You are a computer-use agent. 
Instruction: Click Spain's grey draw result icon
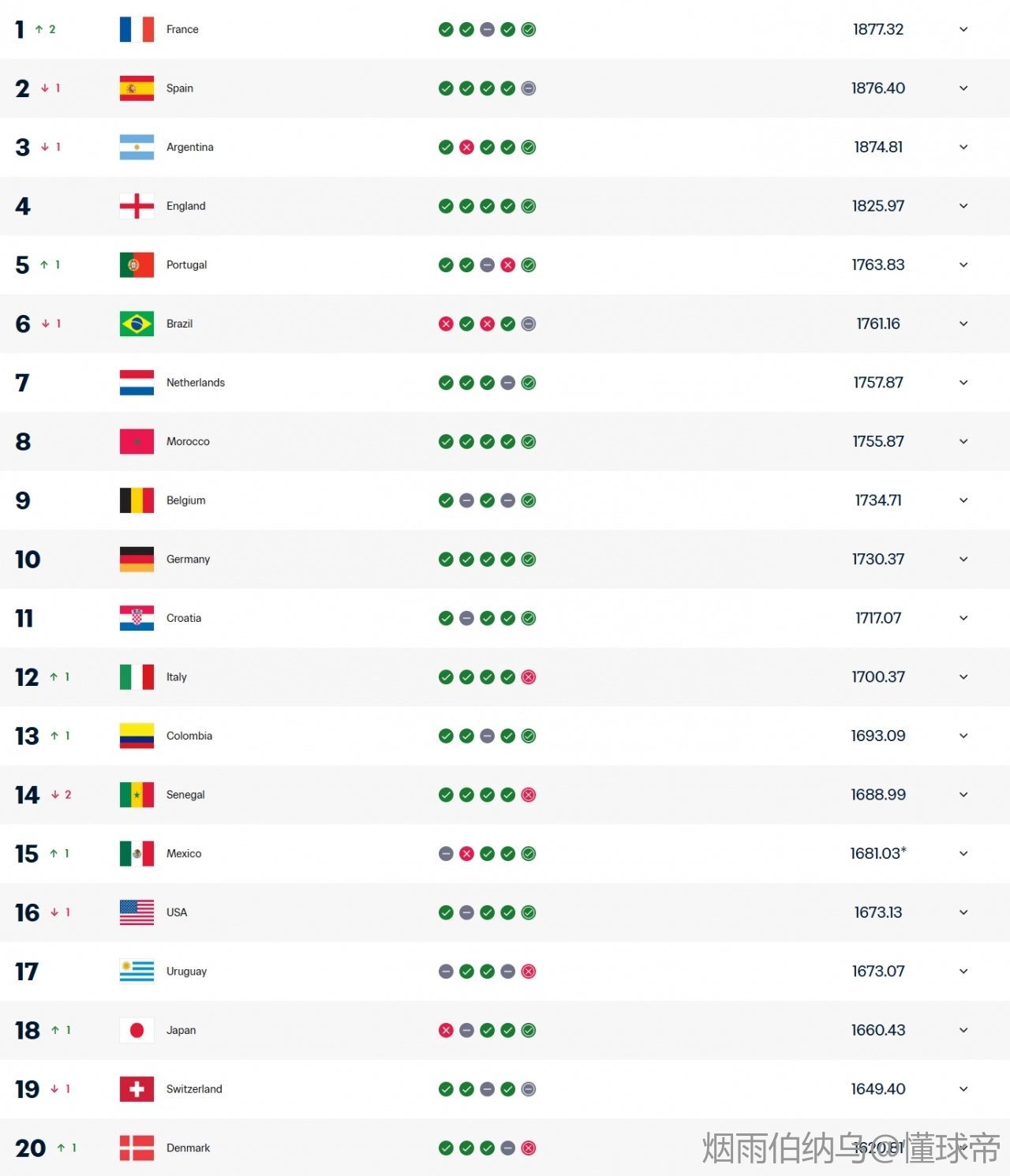(x=529, y=88)
